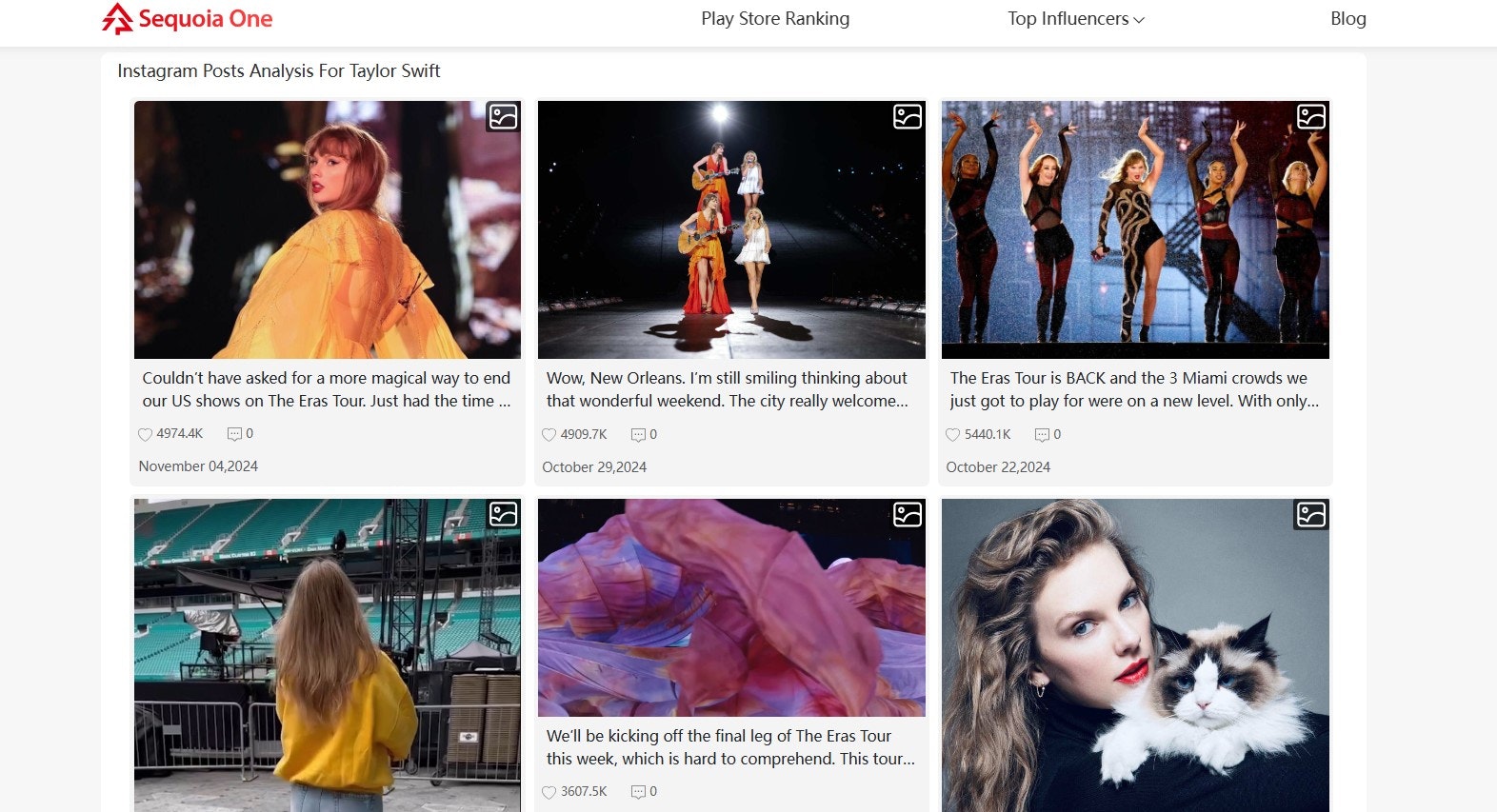Click comment icon on the October 22 post
The width and height of the screenshot is (1497, 812).
point(1042,435)
